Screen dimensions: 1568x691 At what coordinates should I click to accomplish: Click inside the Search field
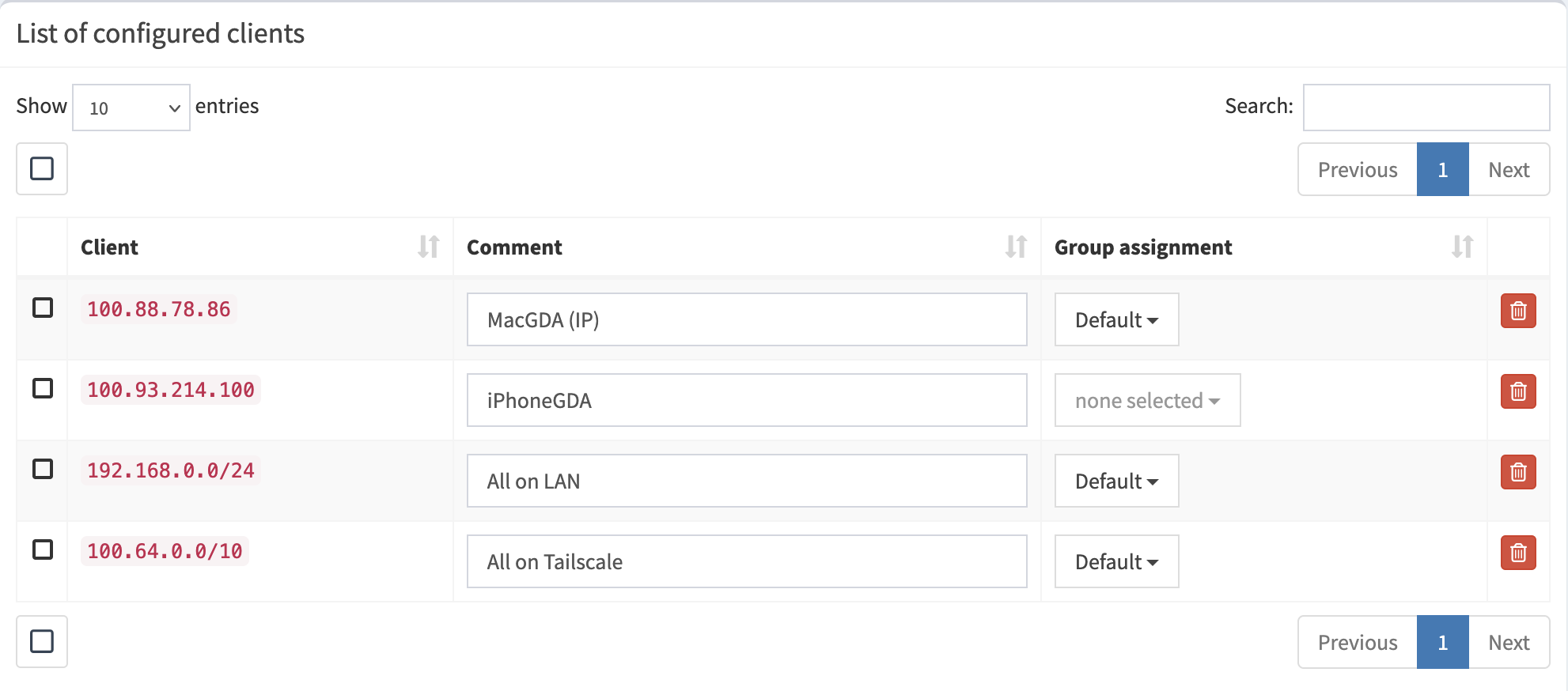tap(1424, 106)
